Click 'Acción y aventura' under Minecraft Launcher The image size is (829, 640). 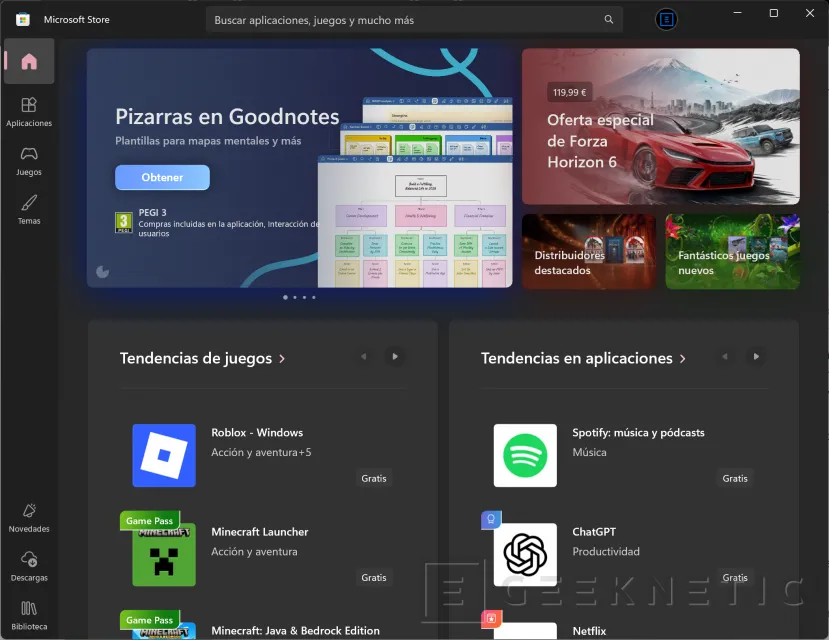[x=254, y=552]
